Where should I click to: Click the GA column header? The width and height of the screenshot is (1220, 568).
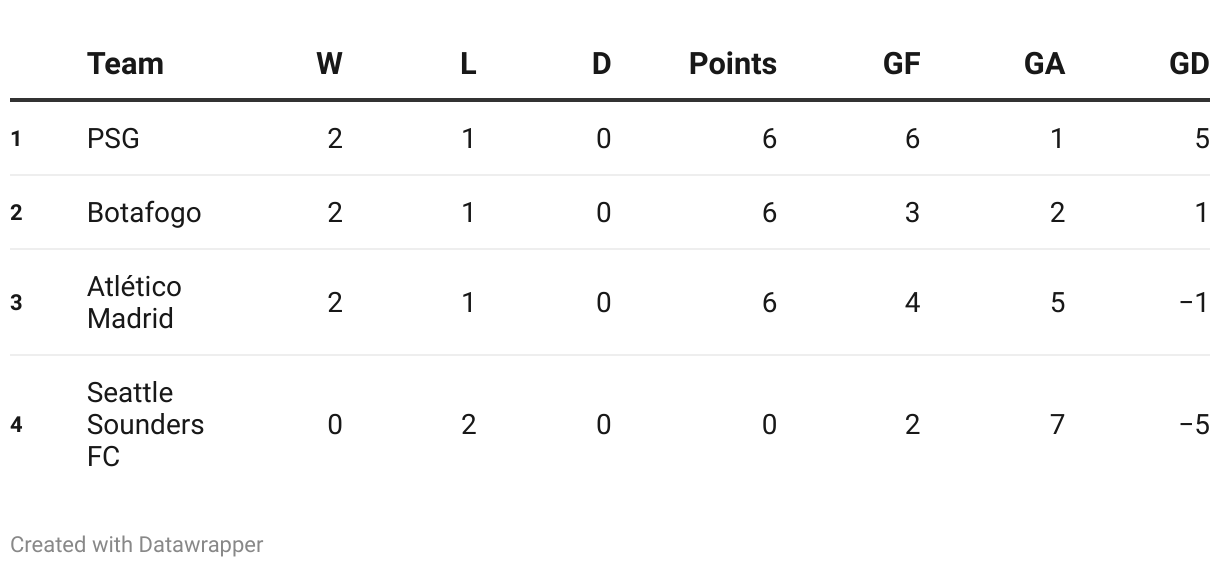[1044, 64]
